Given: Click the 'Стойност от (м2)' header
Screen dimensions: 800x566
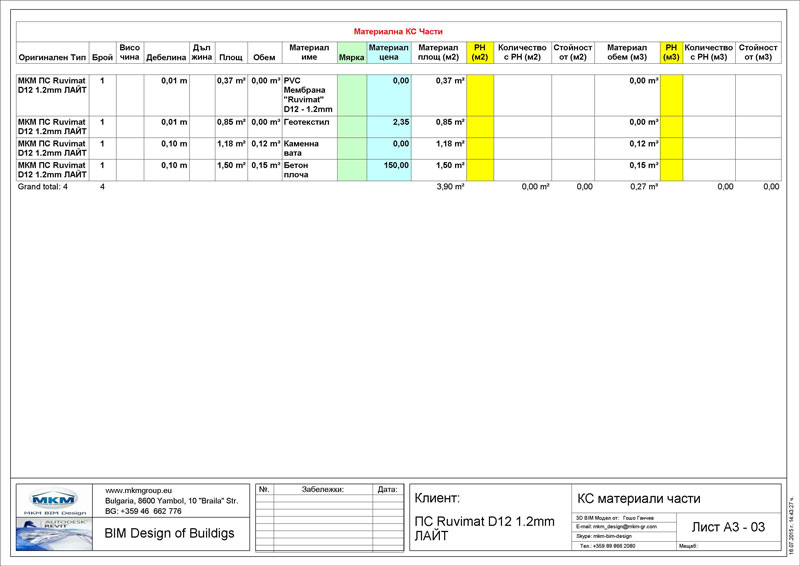Looking at the screenshot, I should tap(573, 52).
